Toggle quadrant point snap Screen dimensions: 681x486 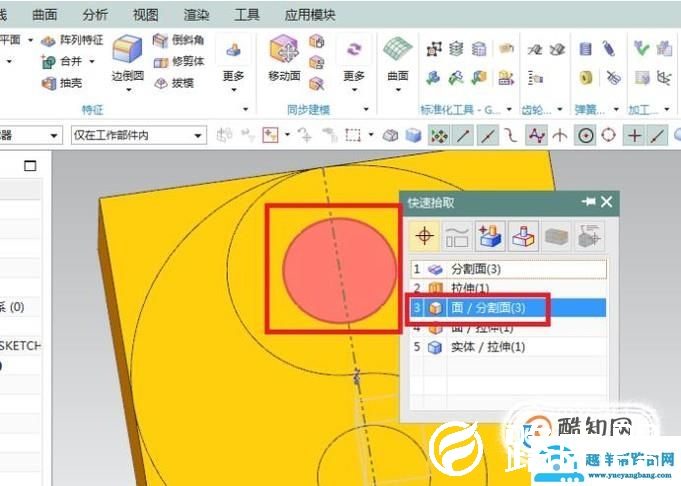tap(609, 136)
